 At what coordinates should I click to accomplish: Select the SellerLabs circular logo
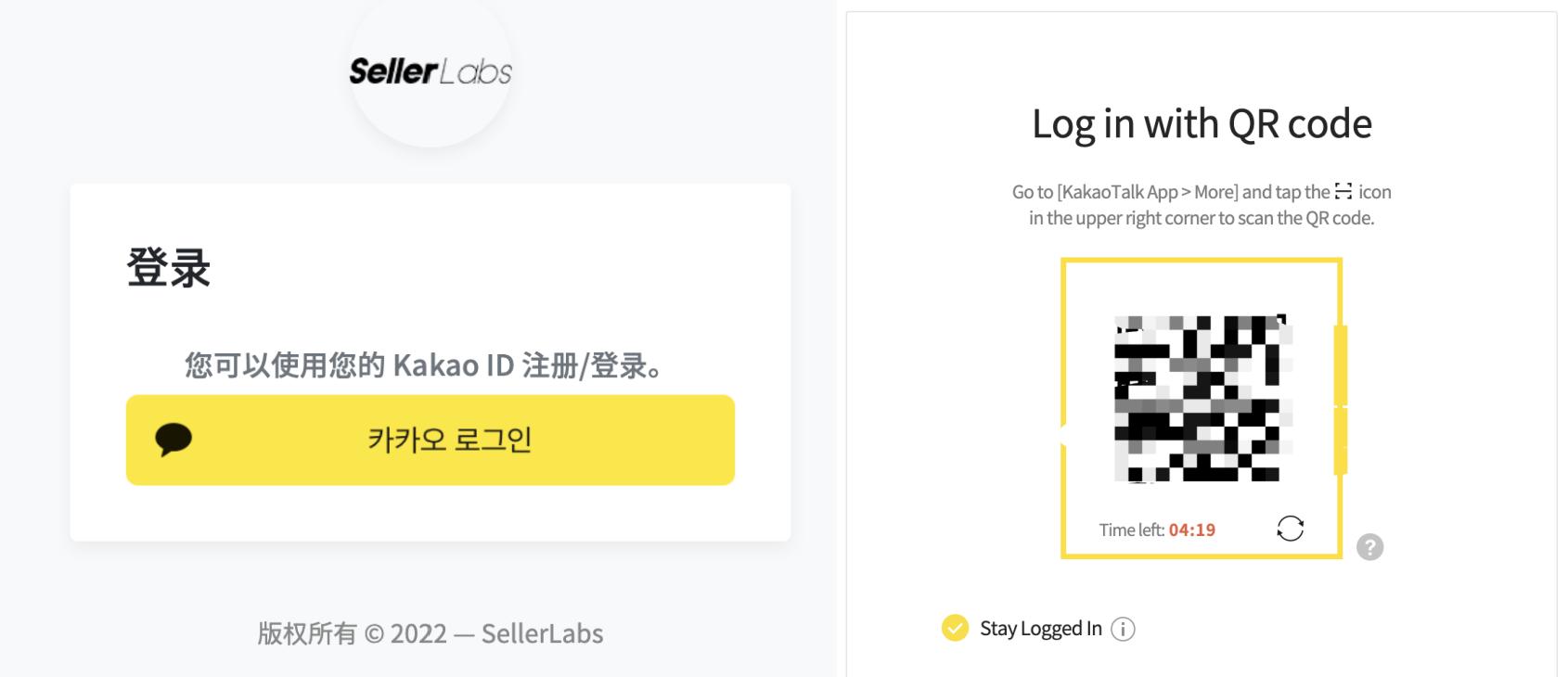point(429,70)
